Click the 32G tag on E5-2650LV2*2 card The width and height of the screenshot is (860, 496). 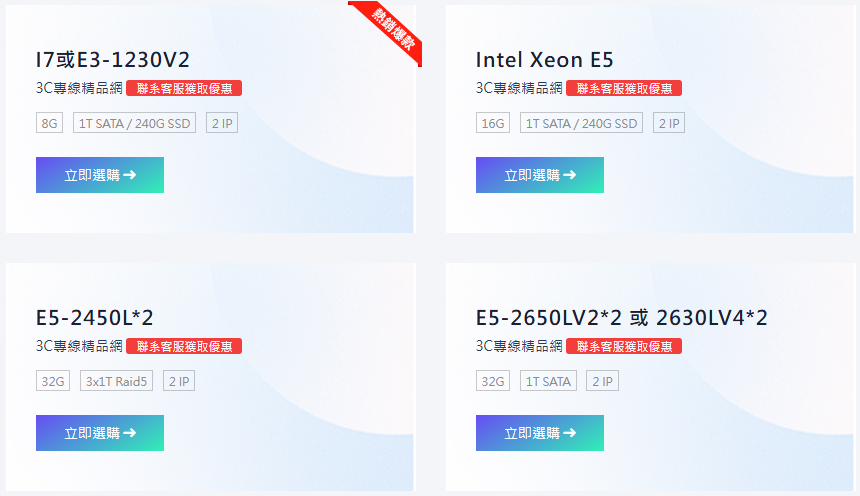click(x=493, y=382)
